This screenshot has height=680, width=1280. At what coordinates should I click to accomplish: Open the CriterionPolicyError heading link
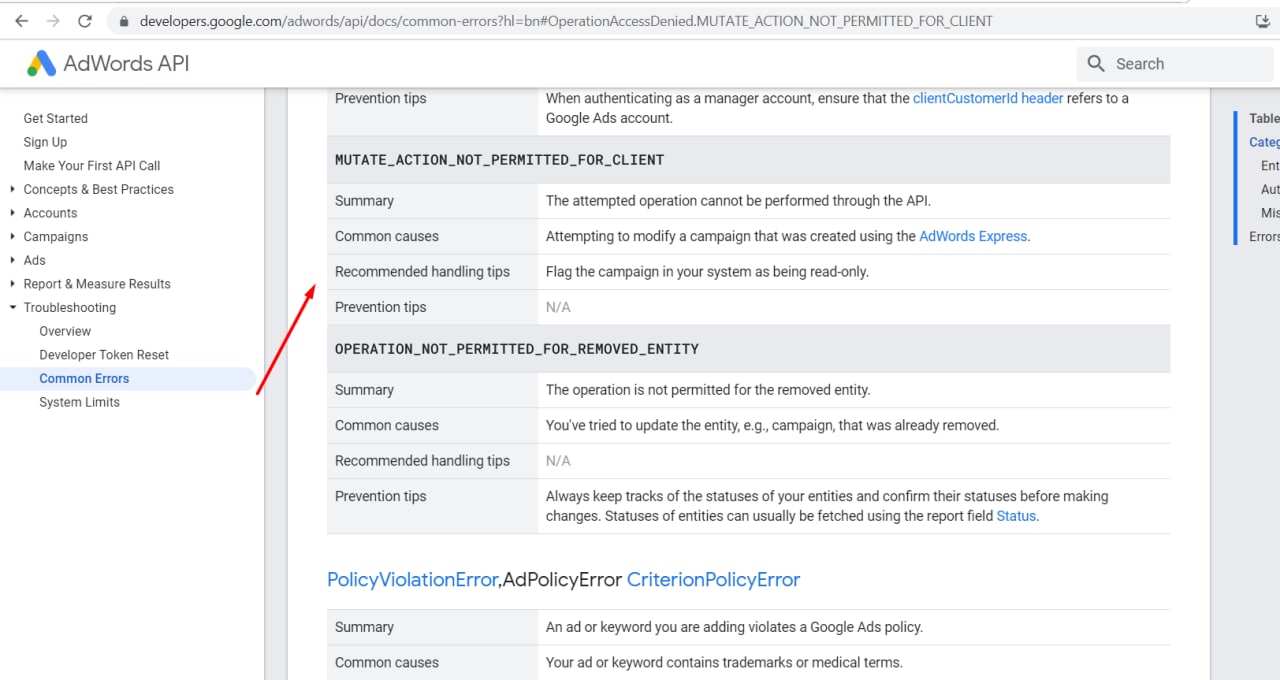coord(714,580)
